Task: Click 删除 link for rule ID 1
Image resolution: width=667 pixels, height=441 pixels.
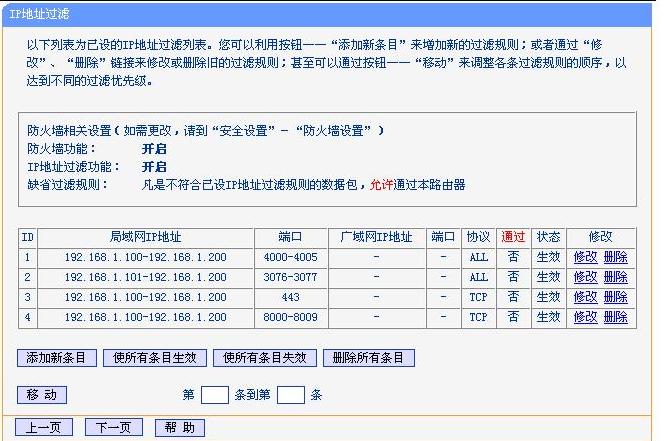Action: (616, 257)
